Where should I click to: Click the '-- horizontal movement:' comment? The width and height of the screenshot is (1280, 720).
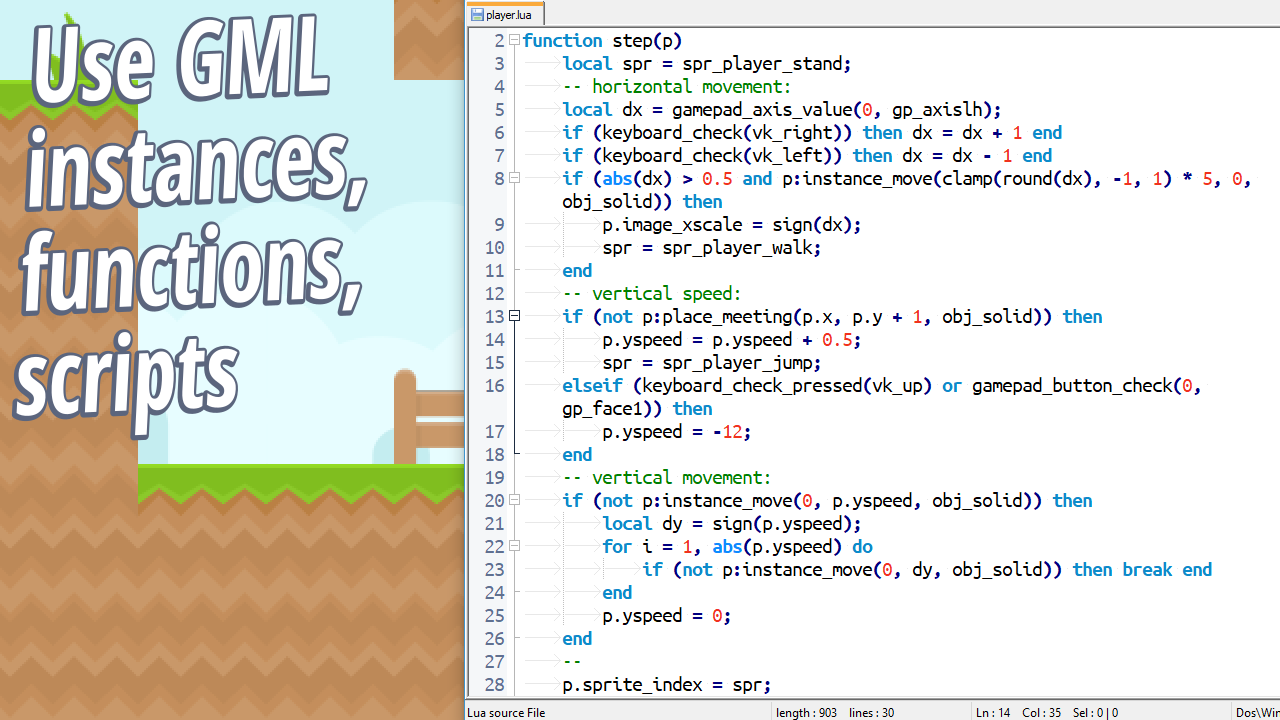677,87
